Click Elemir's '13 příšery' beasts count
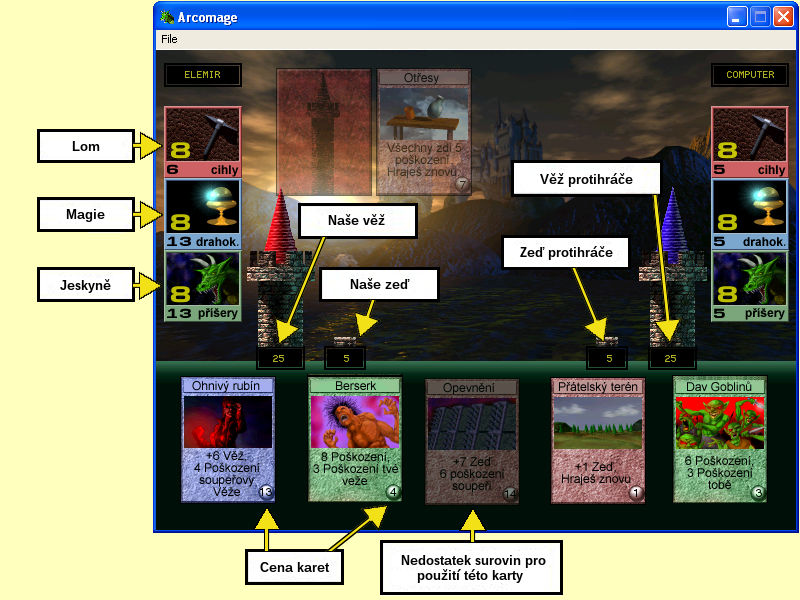This screenshot has width=800, height=600. point(203,313)
